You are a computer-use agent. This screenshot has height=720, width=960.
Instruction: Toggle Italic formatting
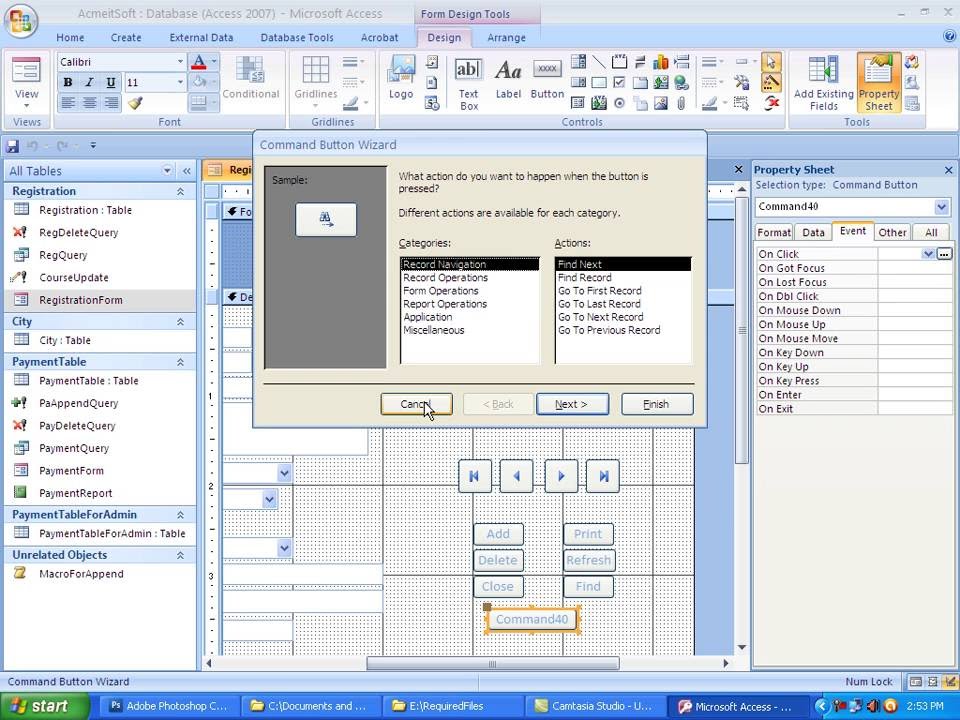(x=89, y=82)
